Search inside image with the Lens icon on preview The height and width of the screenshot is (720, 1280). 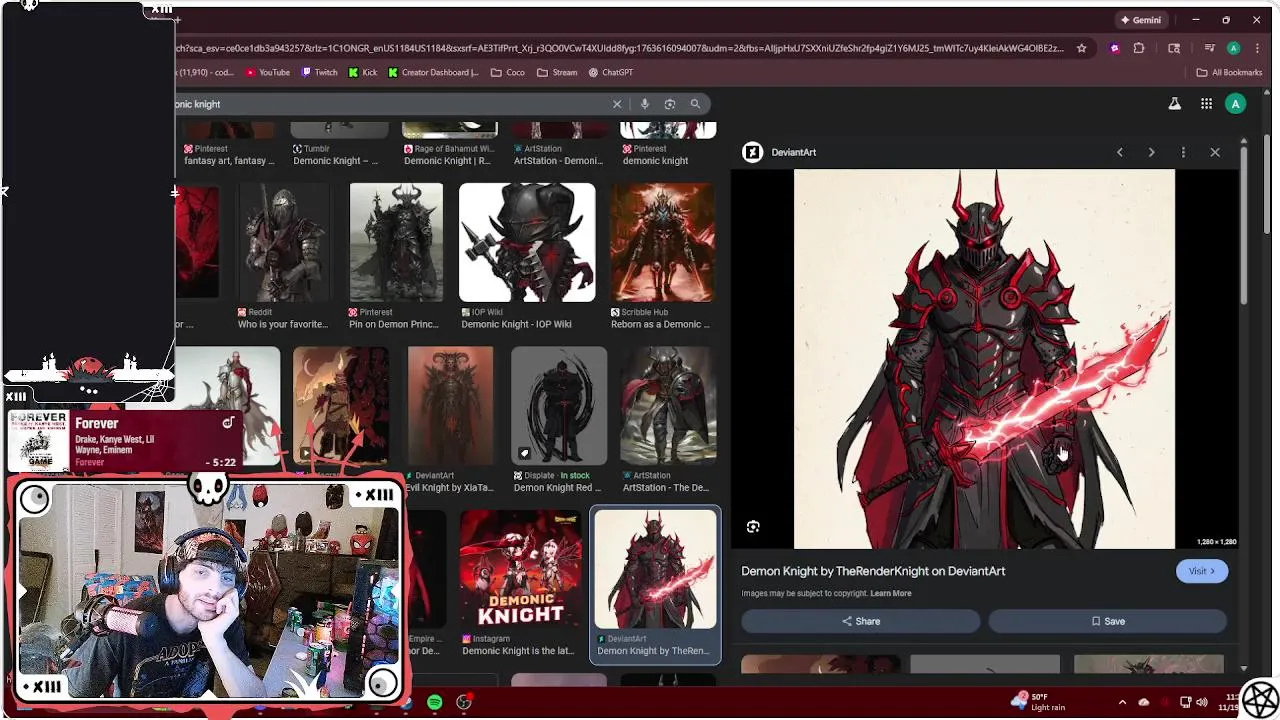point(753,527)
